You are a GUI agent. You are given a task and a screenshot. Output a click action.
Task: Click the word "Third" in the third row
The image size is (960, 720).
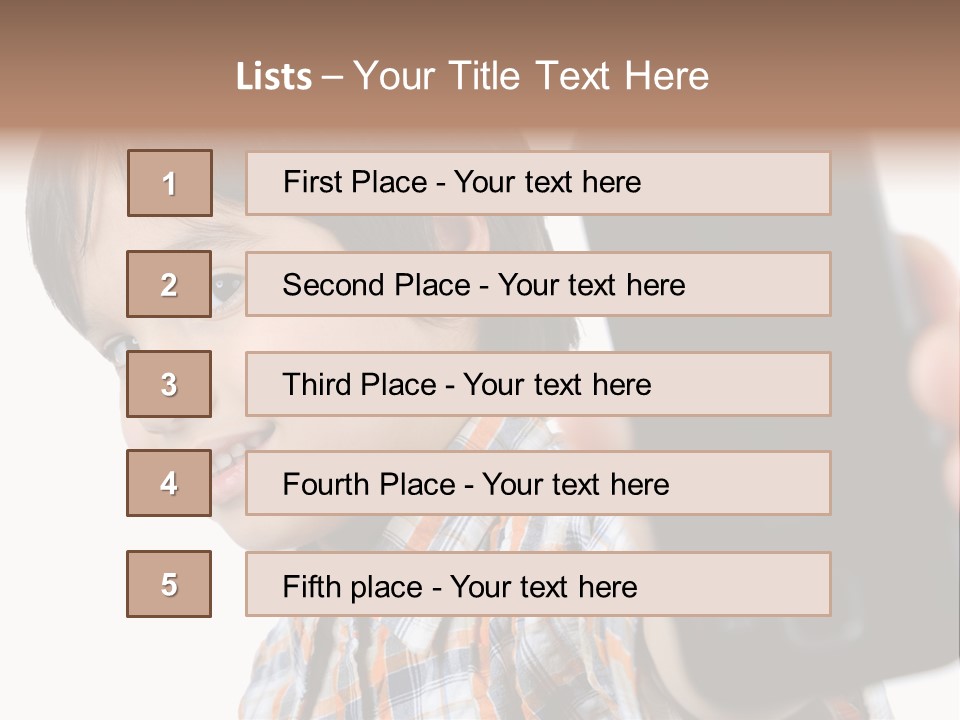pyautogui.click(x=313, y=385)
